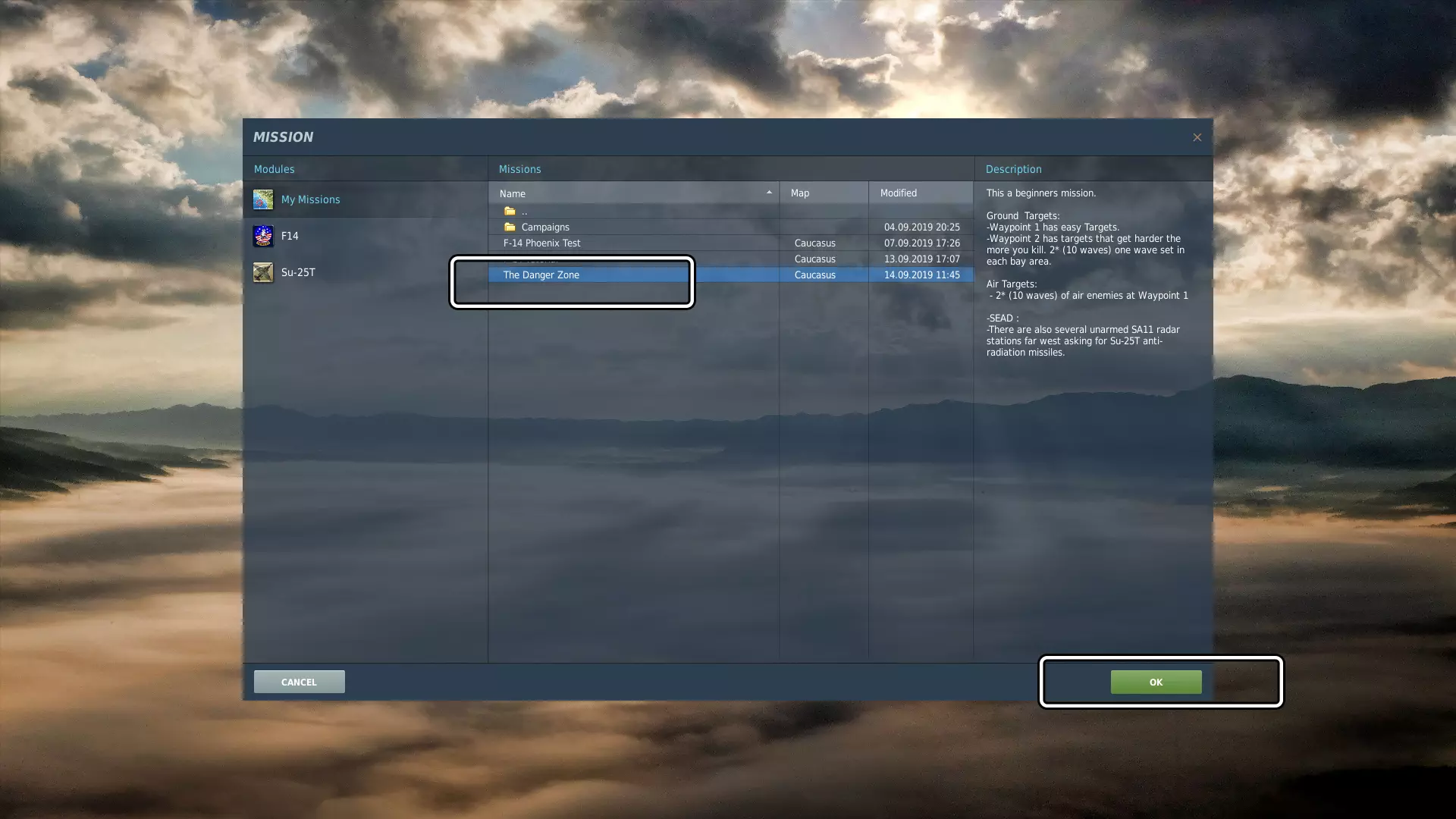Click the F14 module badge icon
This screenshot has height=819, width=1456.
[263, 236]
